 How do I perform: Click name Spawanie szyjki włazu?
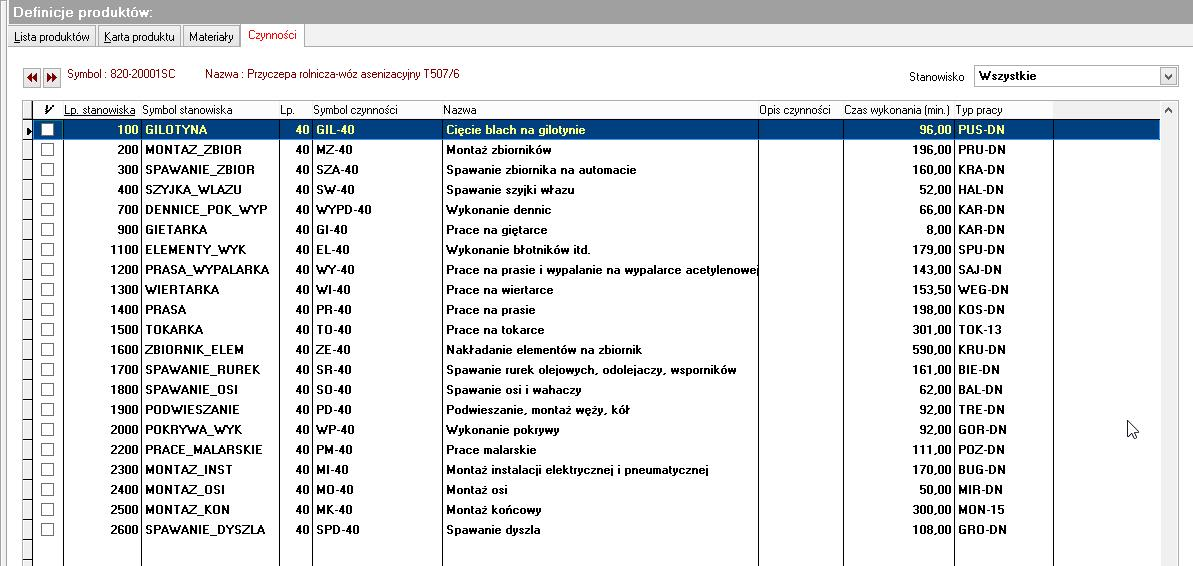click(x=510, y=189)
